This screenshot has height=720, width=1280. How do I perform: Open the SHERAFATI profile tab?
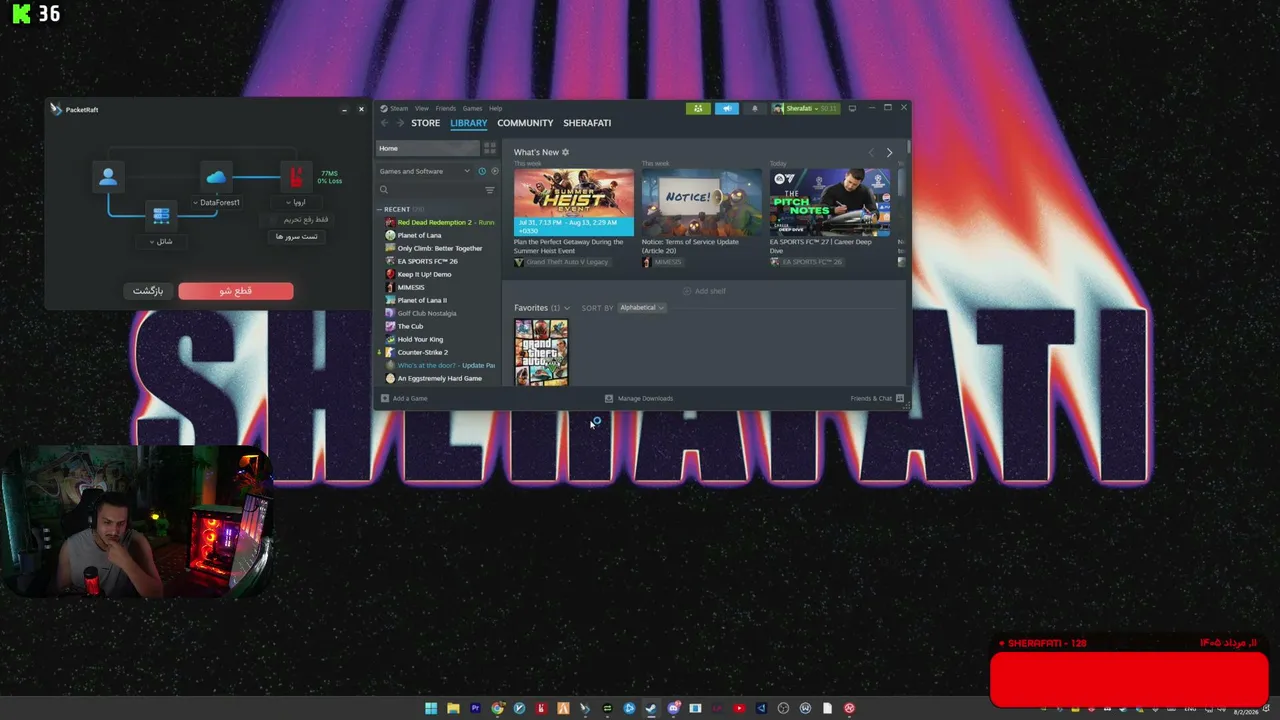pyautogui.click(x=587, y=123)
